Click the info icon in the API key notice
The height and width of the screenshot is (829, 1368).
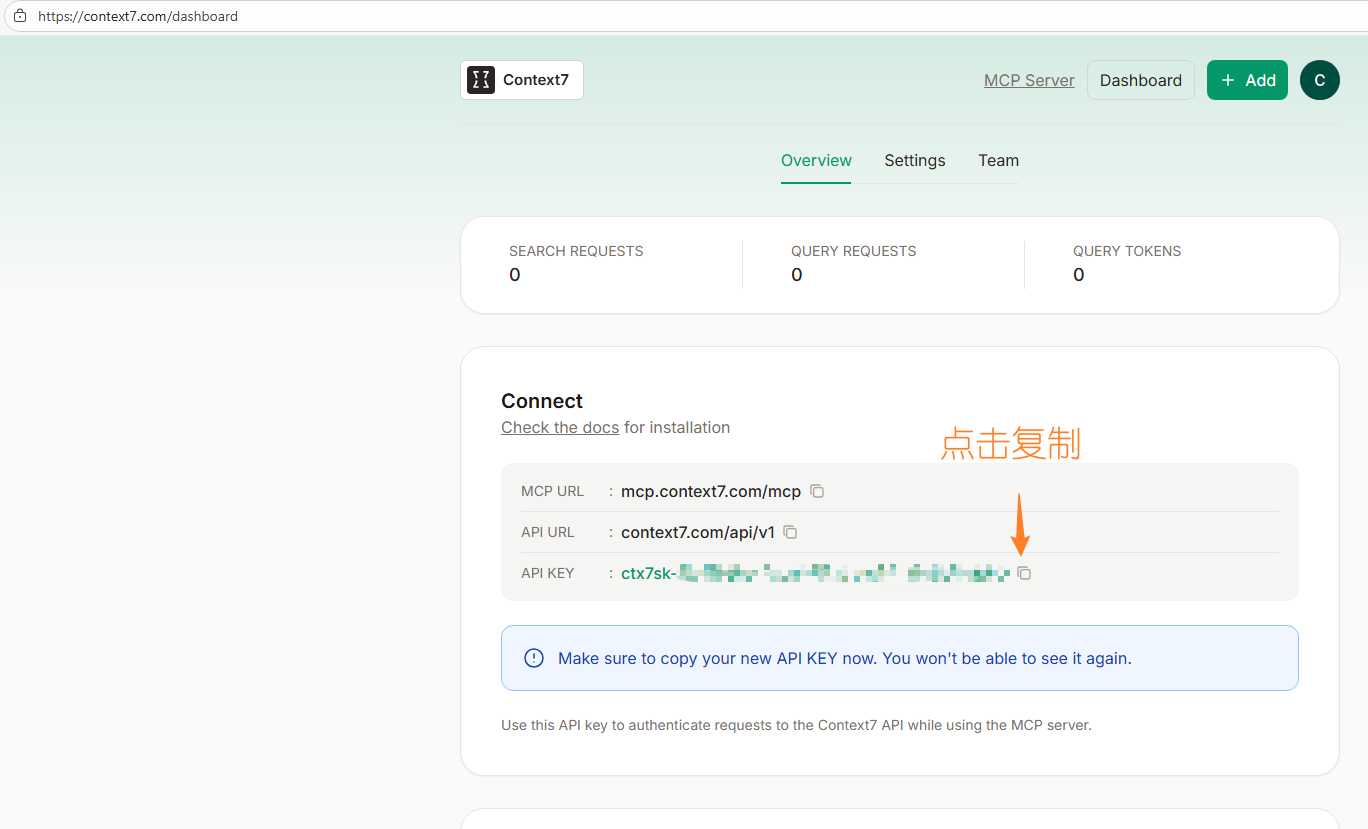coord(534,658)
